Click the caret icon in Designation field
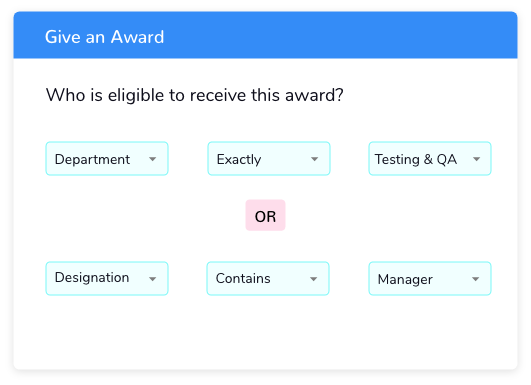 point(153,279)
